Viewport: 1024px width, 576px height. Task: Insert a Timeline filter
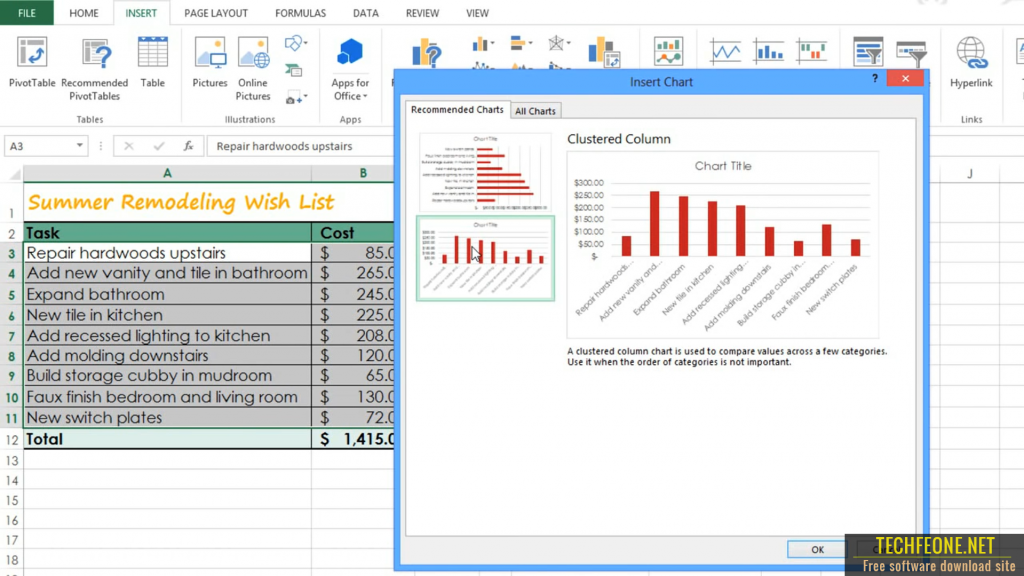(912, 54)
